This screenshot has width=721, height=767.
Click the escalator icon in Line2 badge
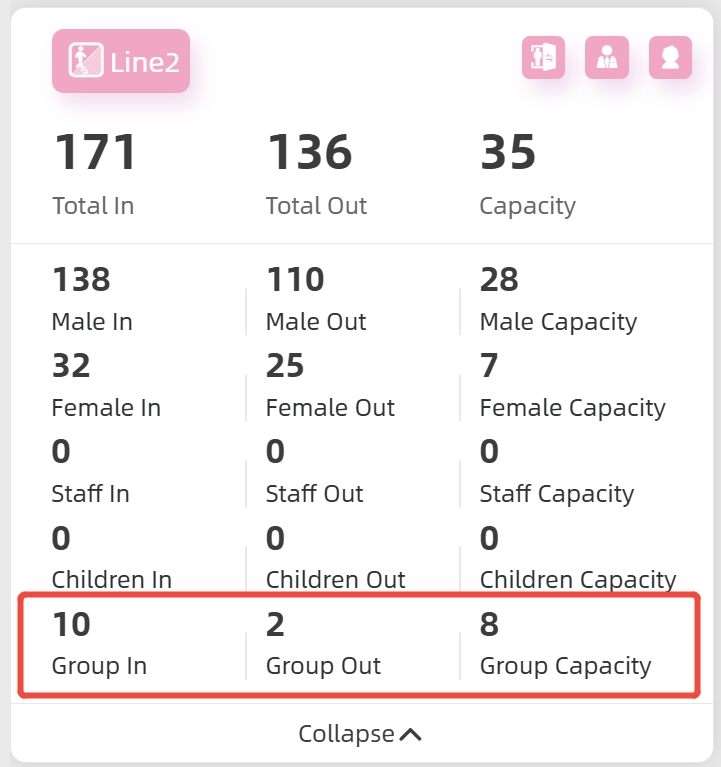point(85,61)
